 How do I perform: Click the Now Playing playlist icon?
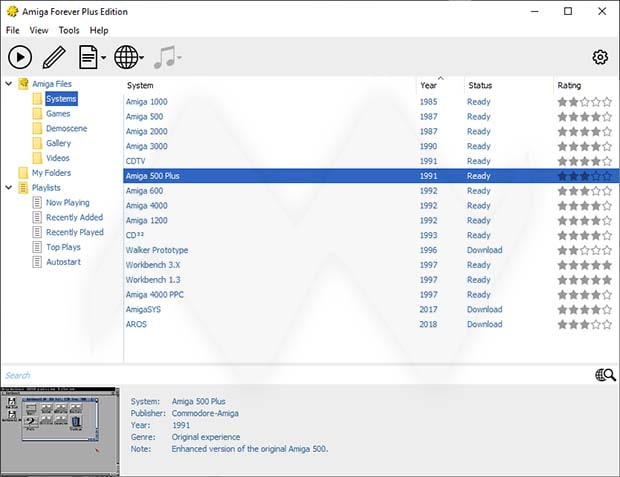37,203
